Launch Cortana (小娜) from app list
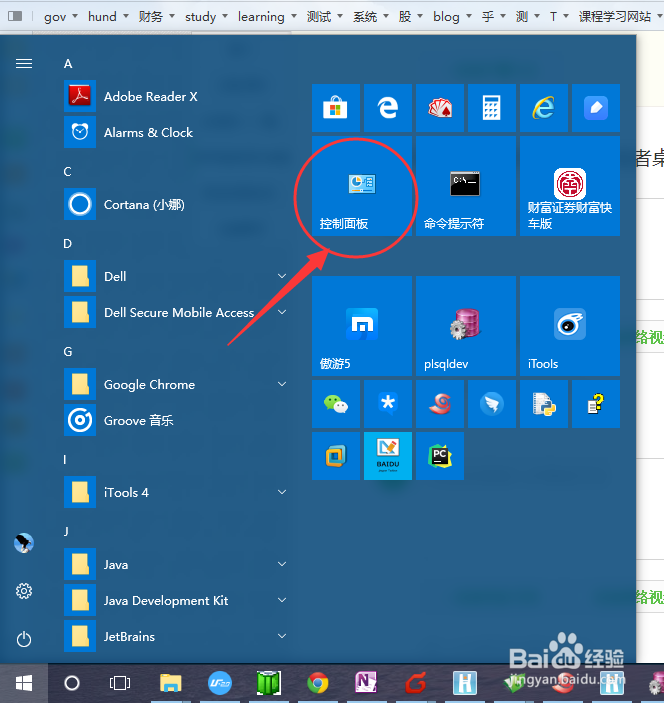664x703 pixels. coord(177,204)
